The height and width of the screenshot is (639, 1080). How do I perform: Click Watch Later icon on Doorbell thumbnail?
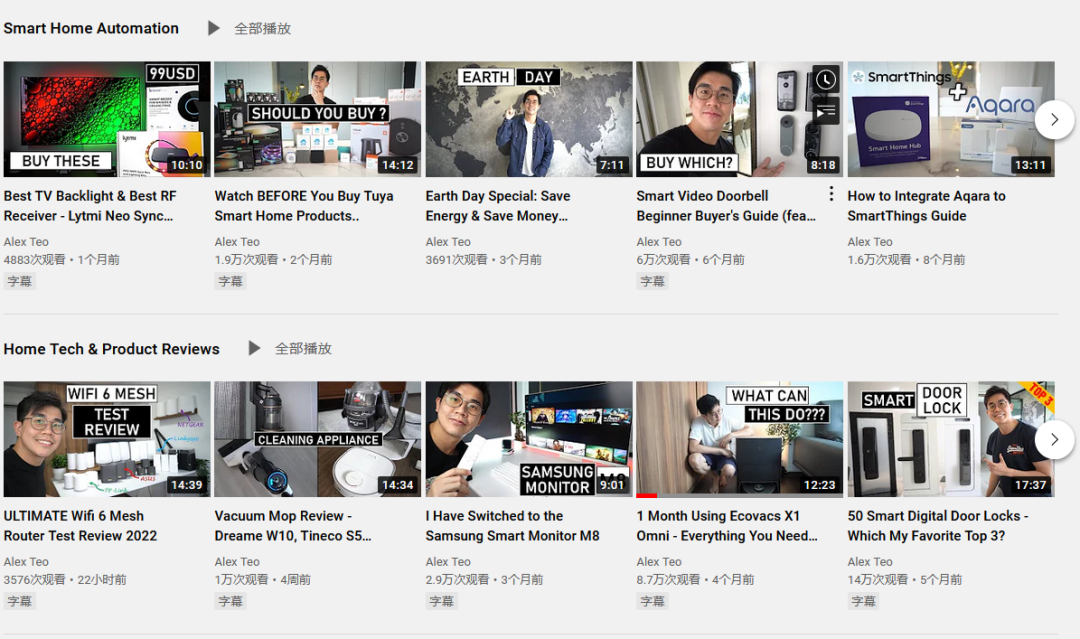(x=826, y=80)
